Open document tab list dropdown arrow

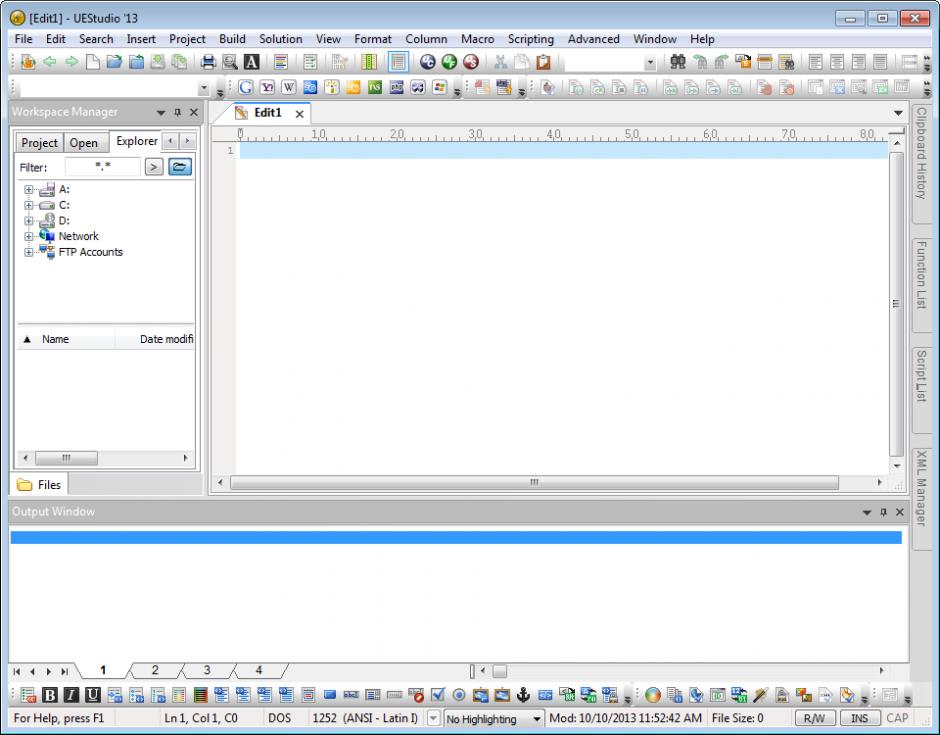[x=898, y=113]
